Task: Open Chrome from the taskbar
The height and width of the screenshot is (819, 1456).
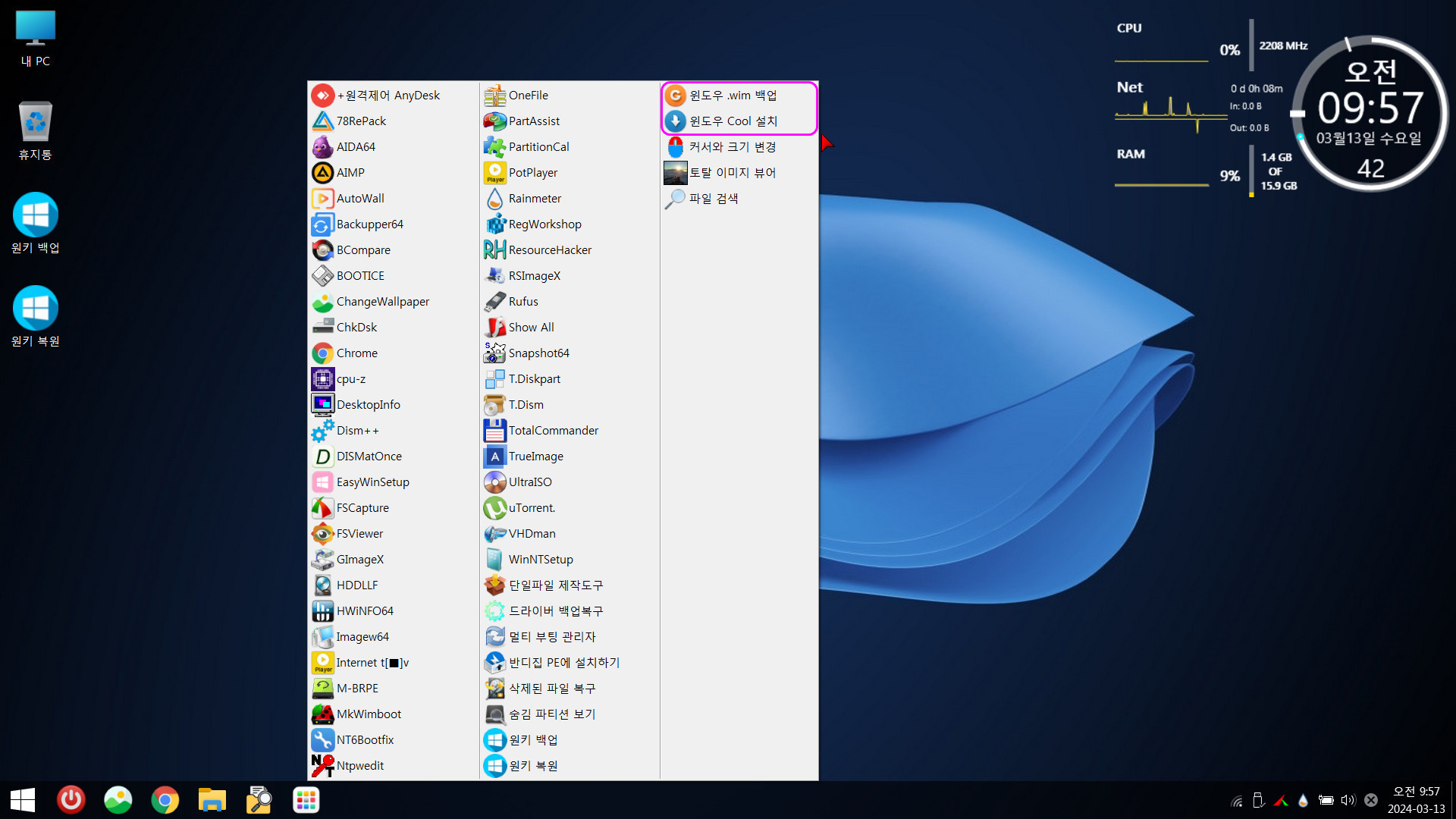Action: click(165, 800)
